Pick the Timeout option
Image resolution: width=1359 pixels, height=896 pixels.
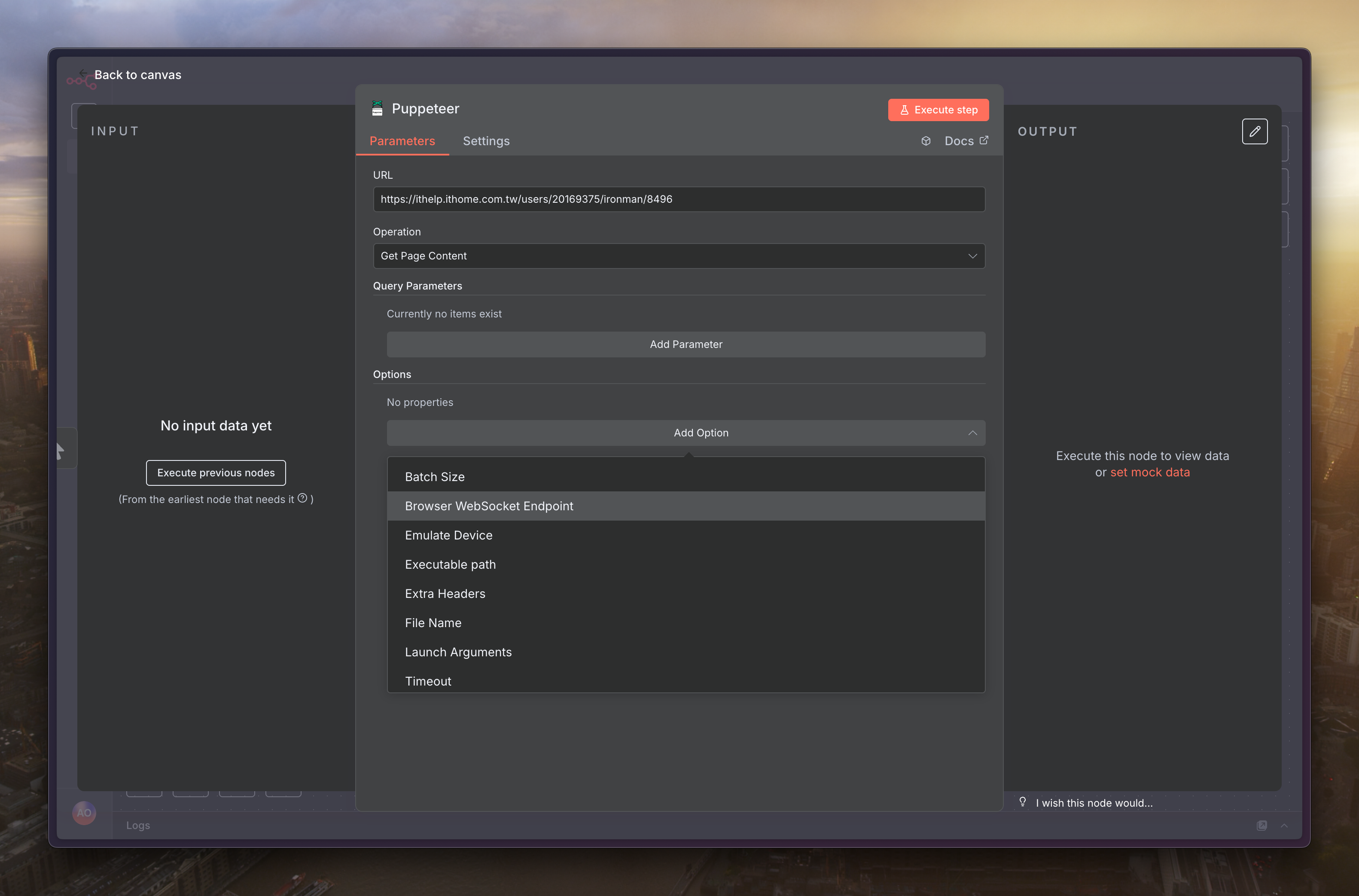click(428, 681)
